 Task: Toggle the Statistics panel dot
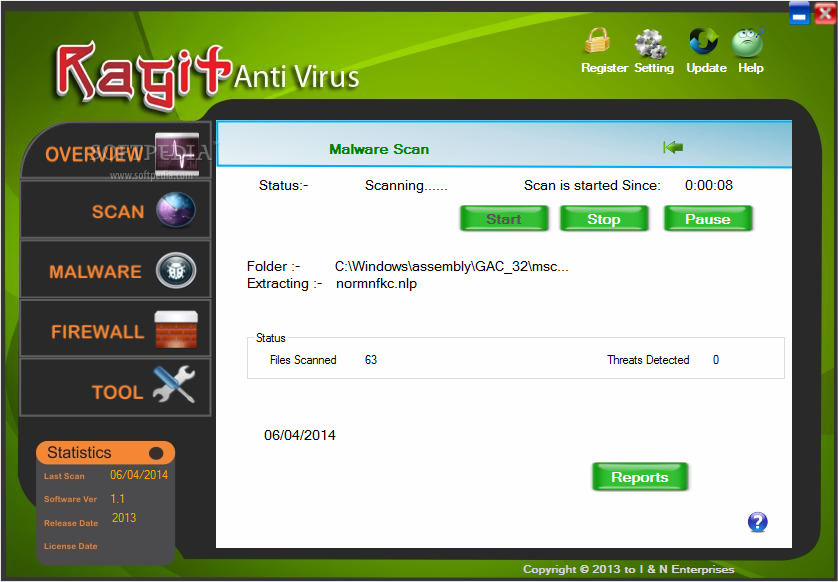tap(156, 453)
